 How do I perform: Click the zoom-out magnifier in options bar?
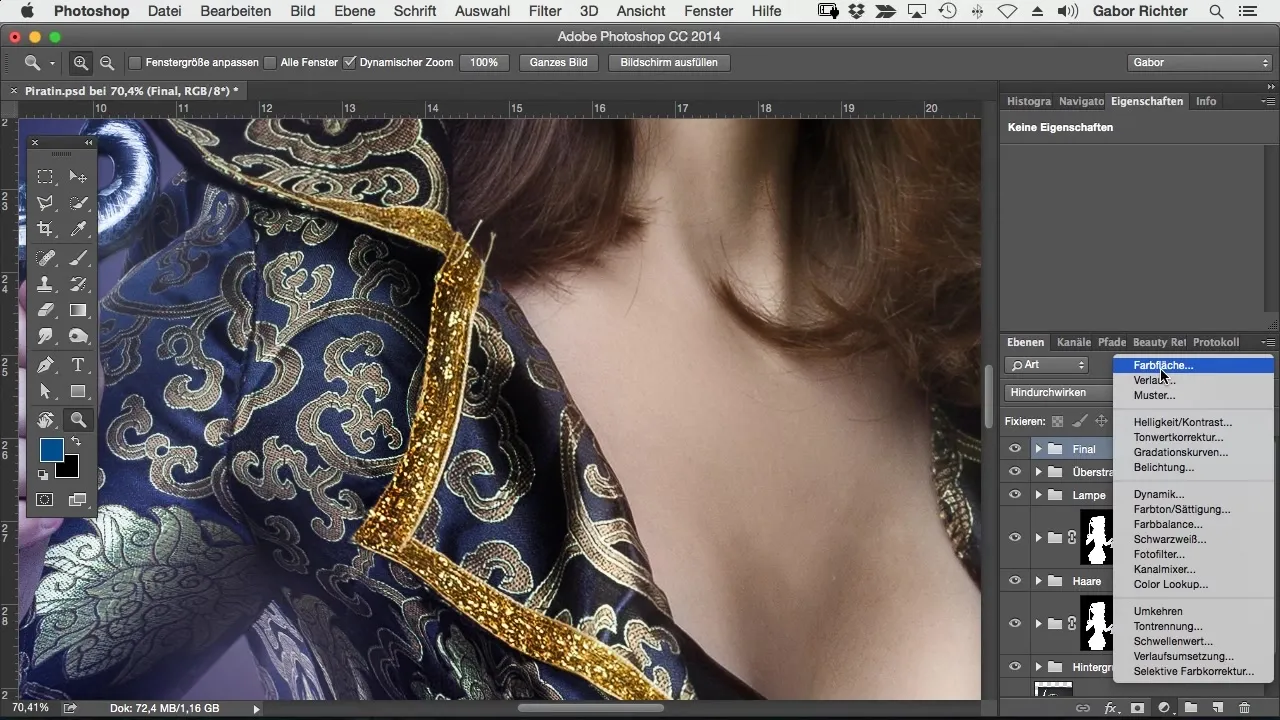coord(106,62)
